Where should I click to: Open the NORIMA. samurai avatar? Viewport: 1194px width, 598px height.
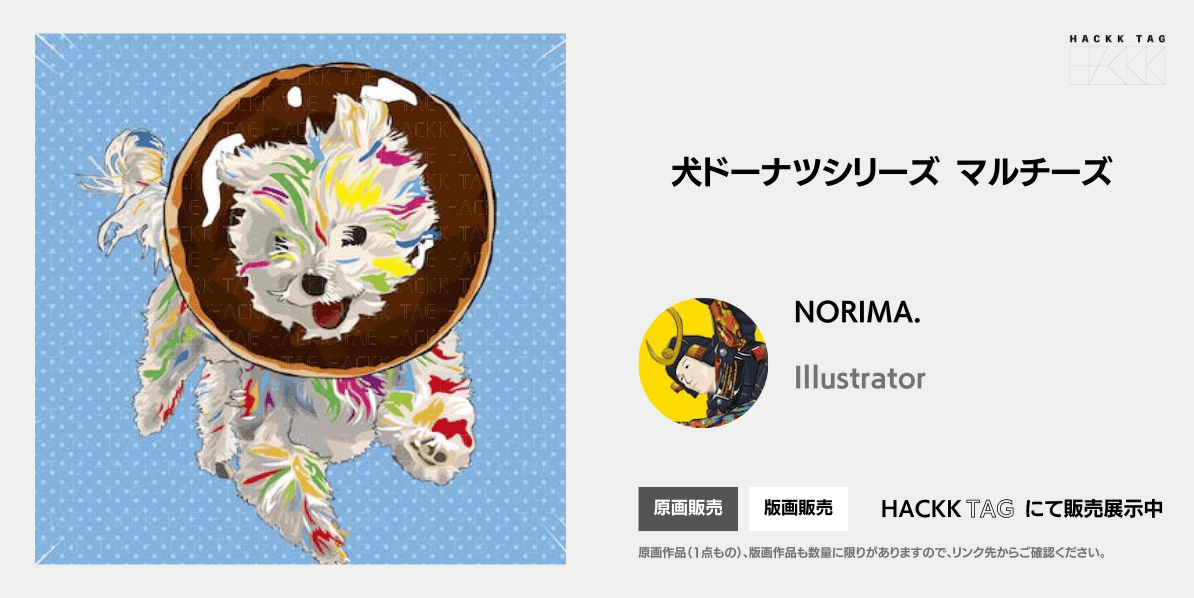[703, 362]
